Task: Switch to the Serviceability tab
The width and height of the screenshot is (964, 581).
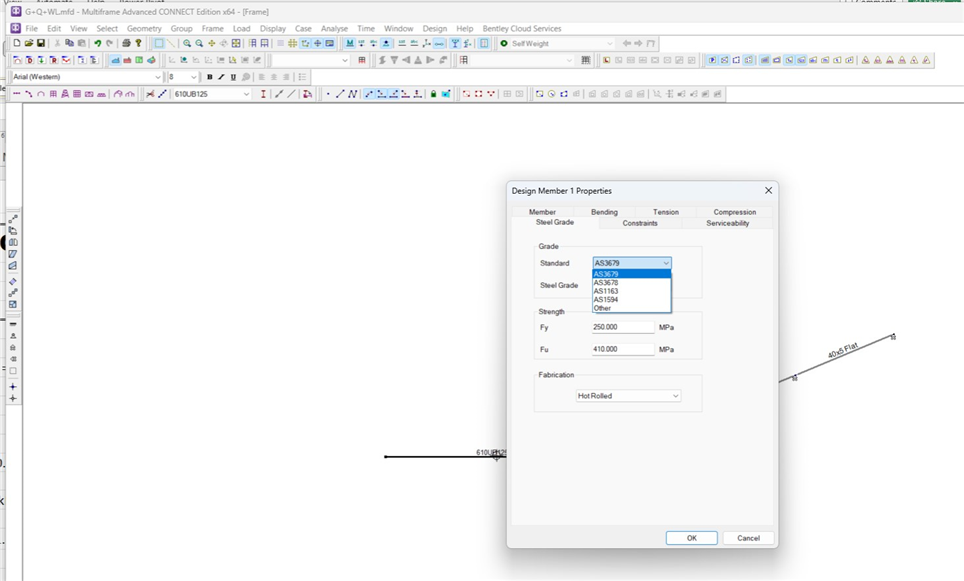Action: pos(728,223)
